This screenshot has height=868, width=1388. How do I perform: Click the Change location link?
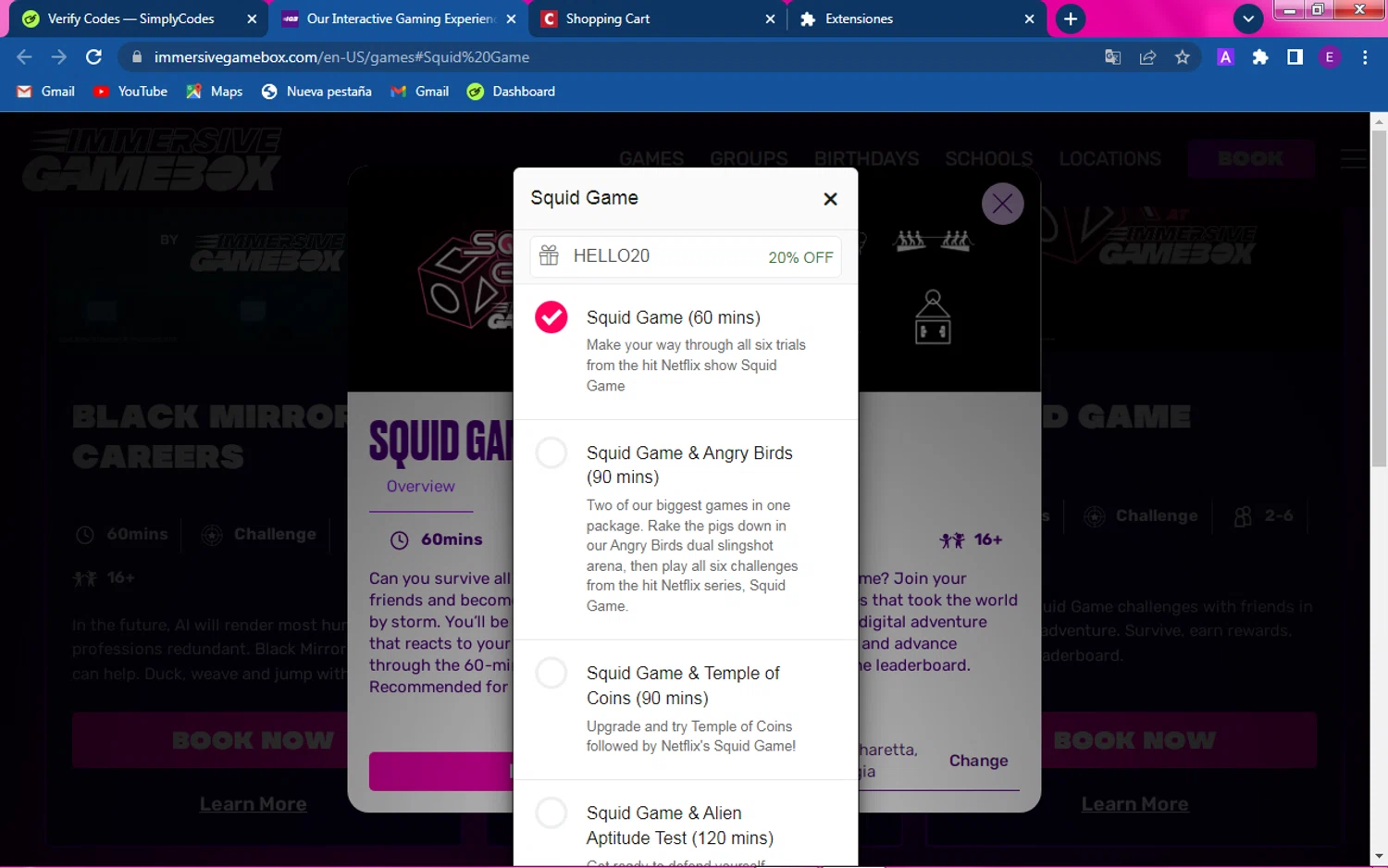click(x=978, y=761)
